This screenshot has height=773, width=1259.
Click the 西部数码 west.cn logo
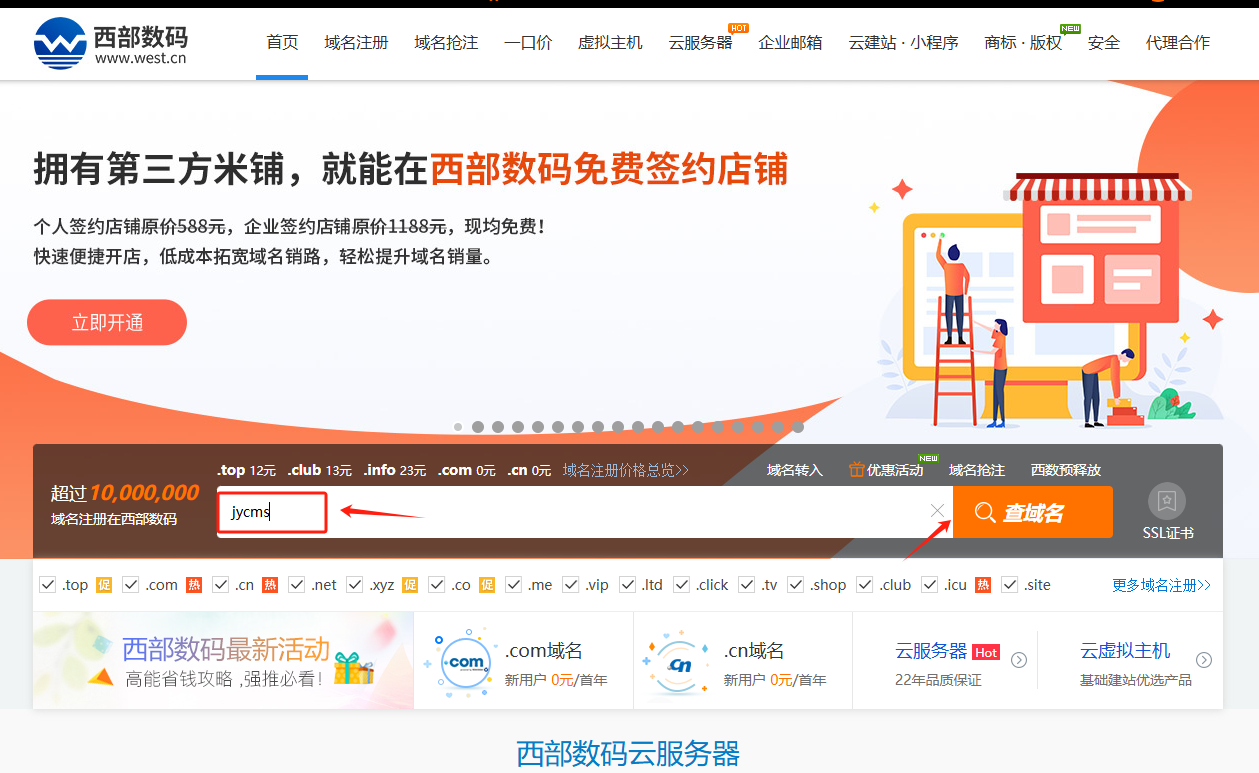pyautogui.click(x=110, y=42)
